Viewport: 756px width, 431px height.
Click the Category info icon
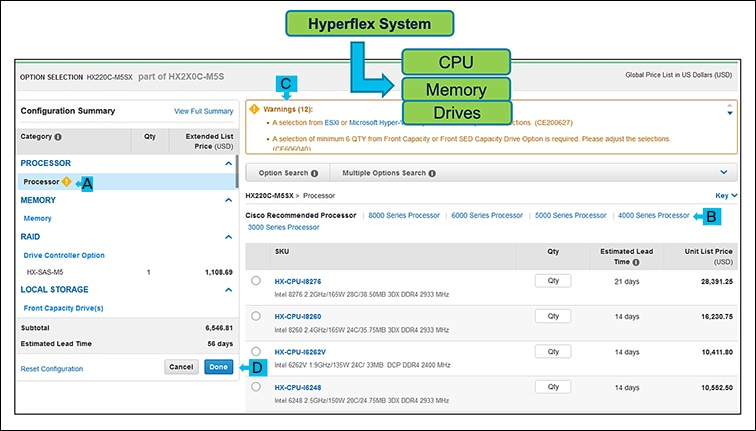pyautogui.click(x=58, y=136)
